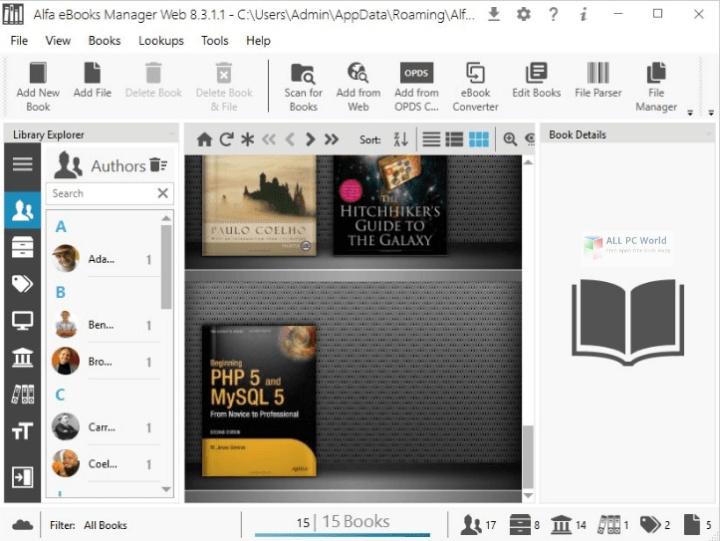Image resolution: width=720 pixels, height=541 pixels.
Task: Click PHP 5 and MySQL 5 cover
Action: (x=259, y=400)
